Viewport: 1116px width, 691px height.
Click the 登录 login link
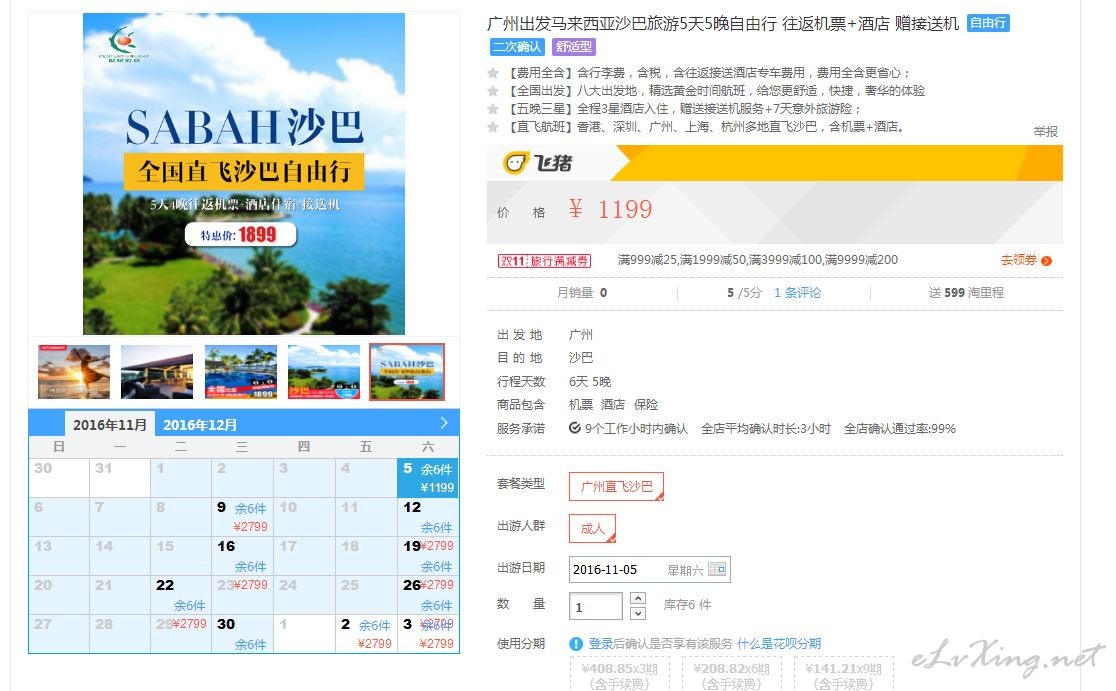point(601,643)
